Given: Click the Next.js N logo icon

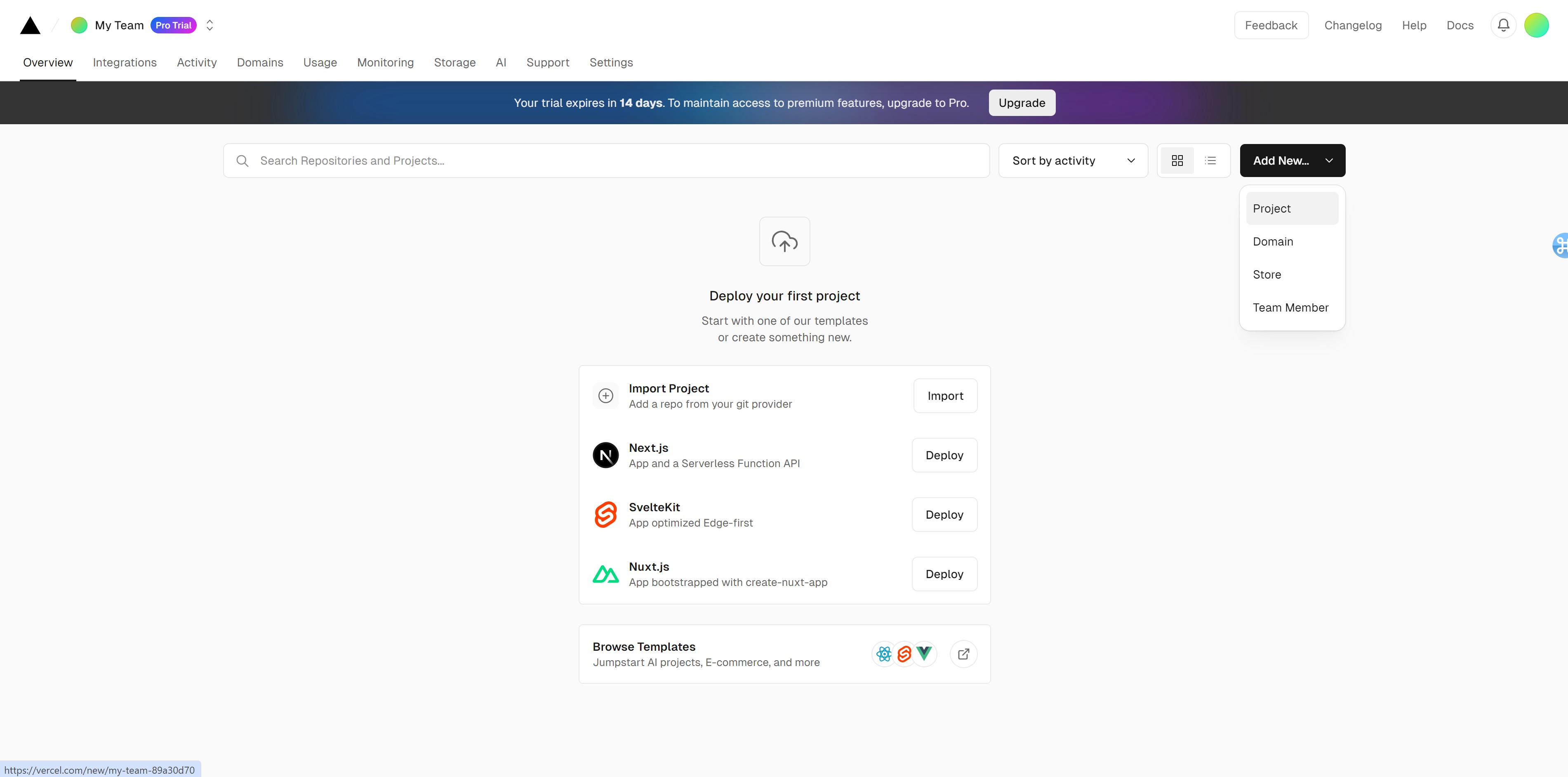Looking at the screenshot, I should (605, 455).
